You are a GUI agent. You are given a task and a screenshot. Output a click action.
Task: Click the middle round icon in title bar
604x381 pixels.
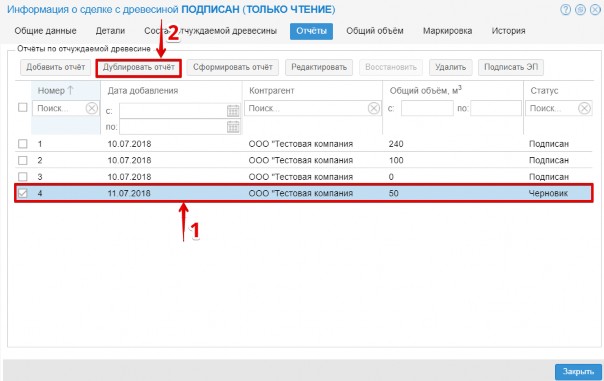coord(580,10)
